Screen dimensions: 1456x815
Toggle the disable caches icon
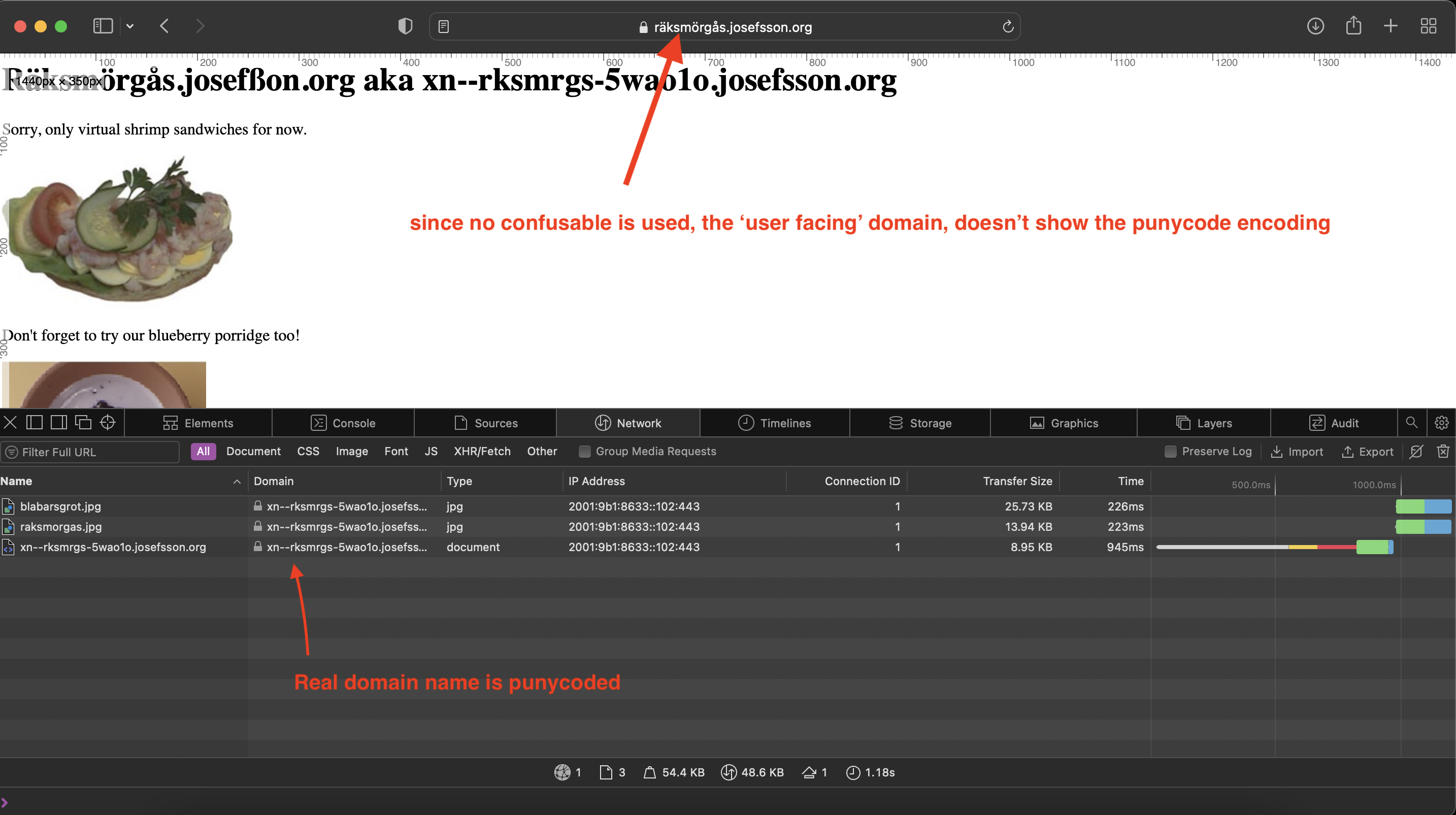pos(1416,452)
